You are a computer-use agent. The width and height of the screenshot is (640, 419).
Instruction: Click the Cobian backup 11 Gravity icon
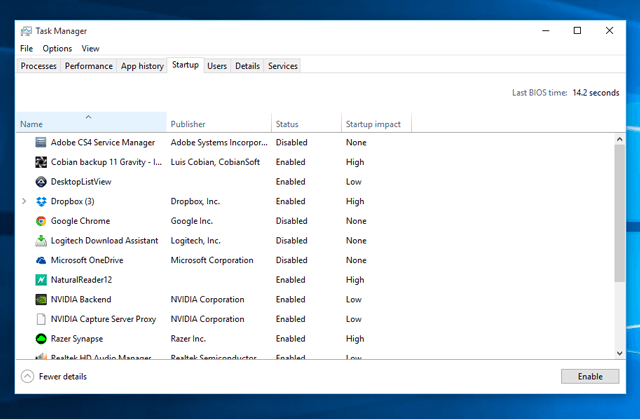pyautogui.click(x=41, y=162)
